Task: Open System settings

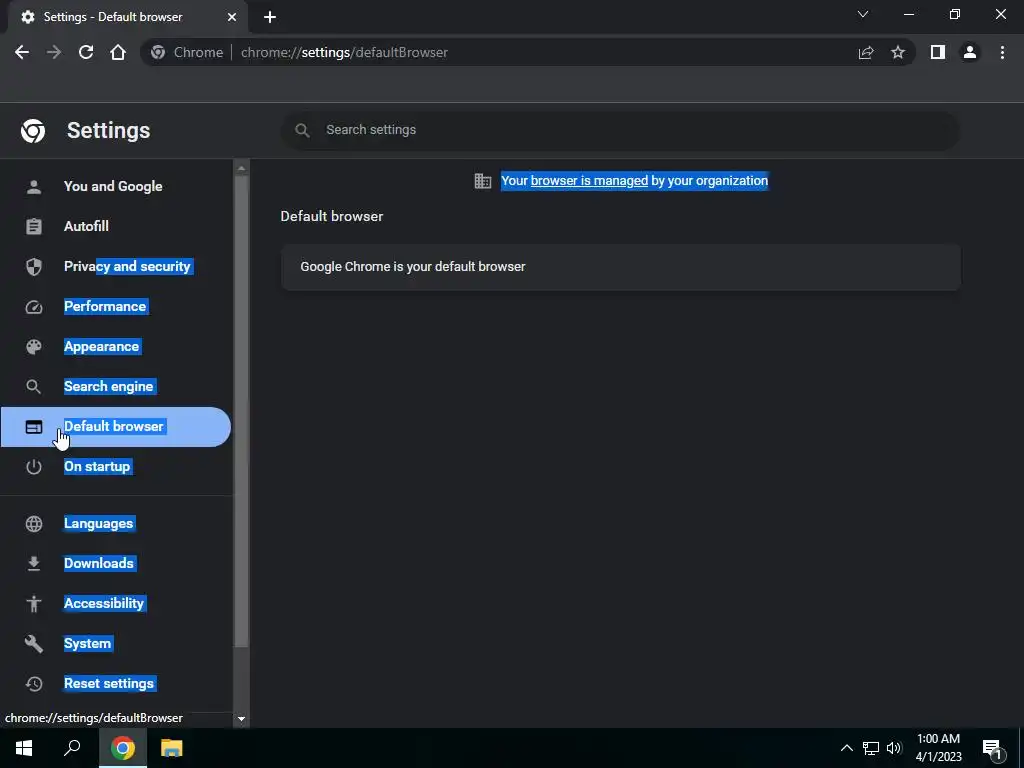Action: (x=88, y=643)
